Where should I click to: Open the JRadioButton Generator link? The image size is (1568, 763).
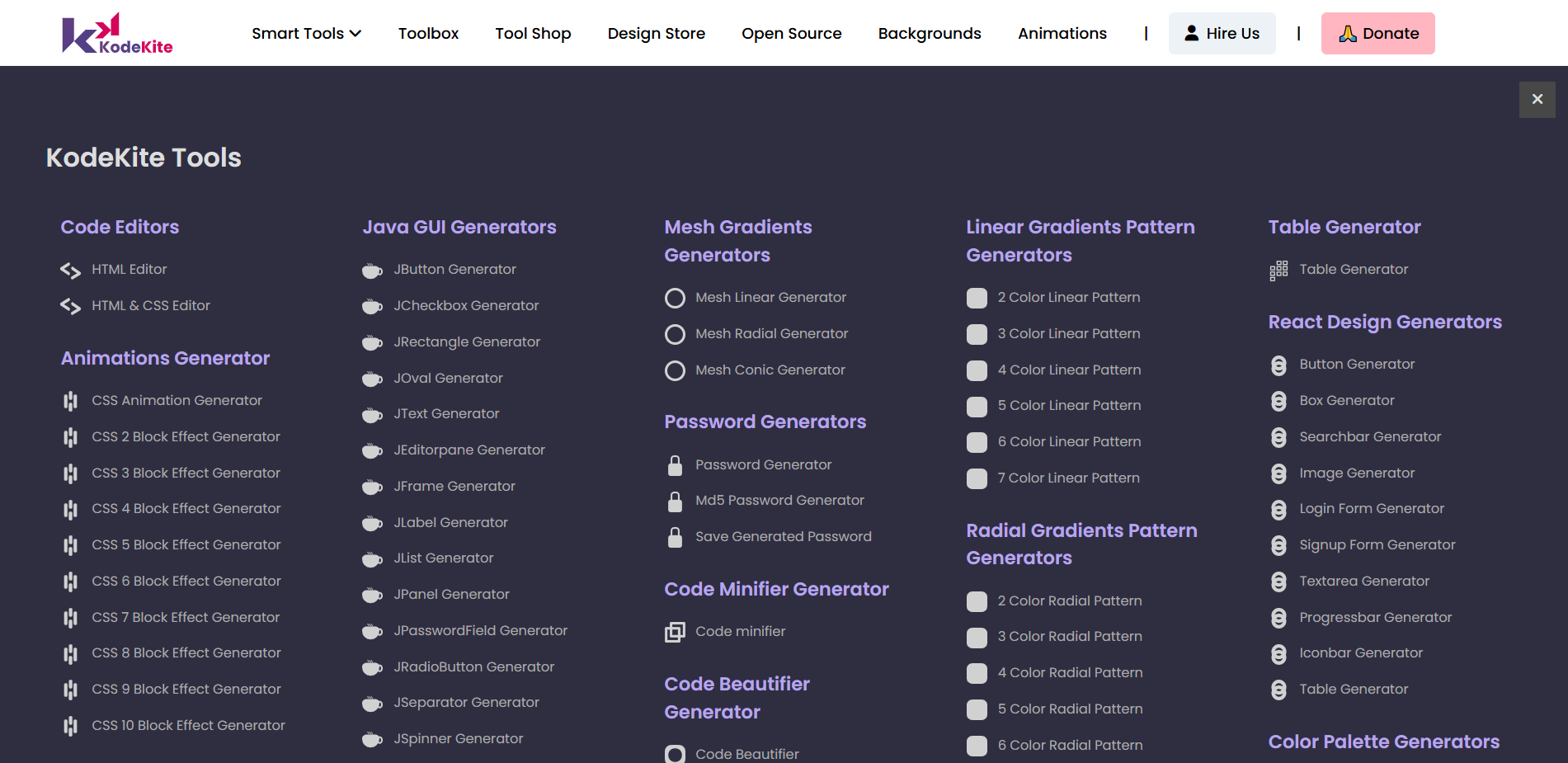(x=473, y=666)
